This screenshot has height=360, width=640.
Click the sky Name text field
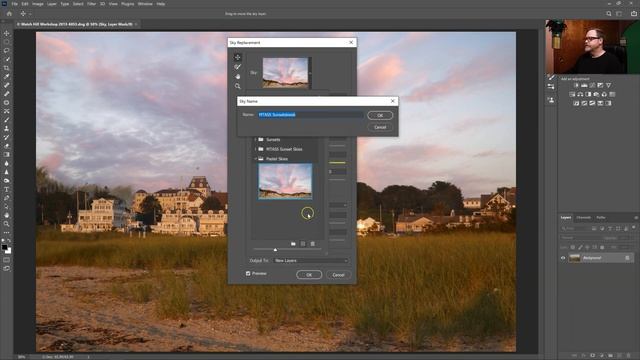310,115
